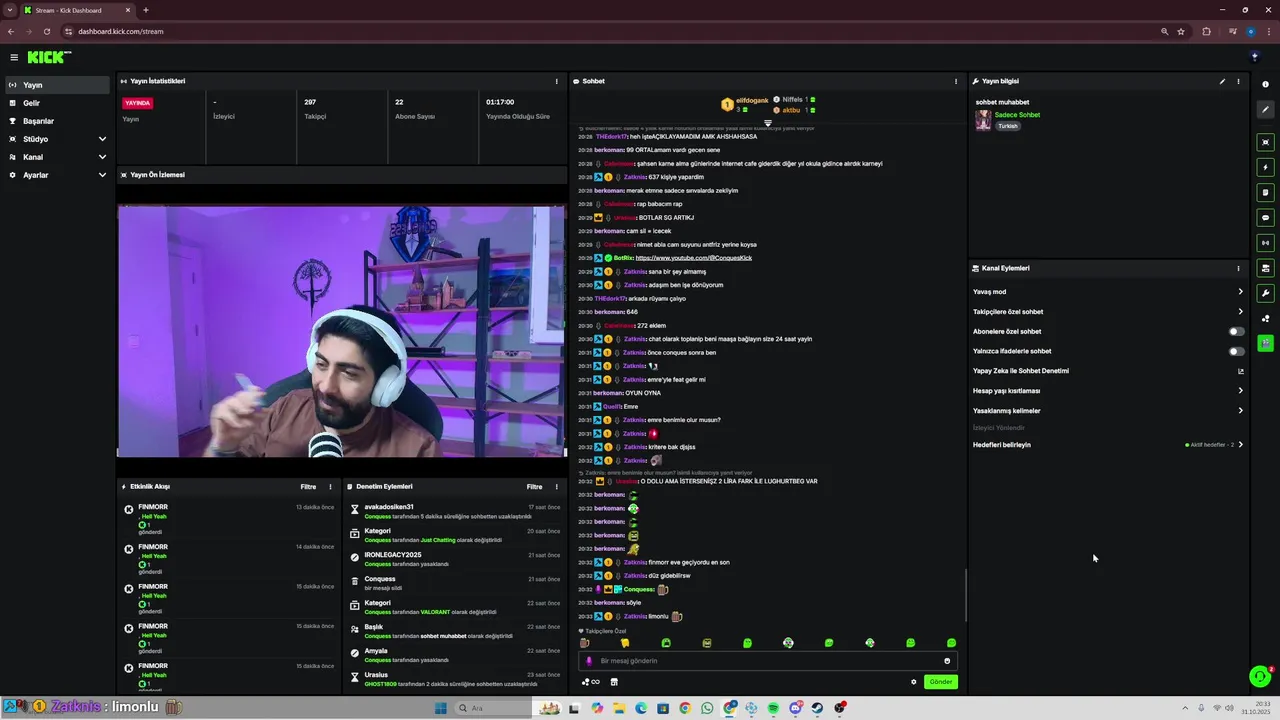
Task: Click the chat panel scrollbar
Action: [965, 595]
